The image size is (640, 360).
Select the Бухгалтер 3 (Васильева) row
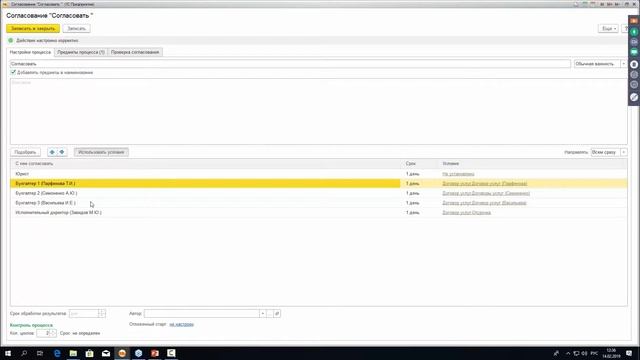coord(318,203)
